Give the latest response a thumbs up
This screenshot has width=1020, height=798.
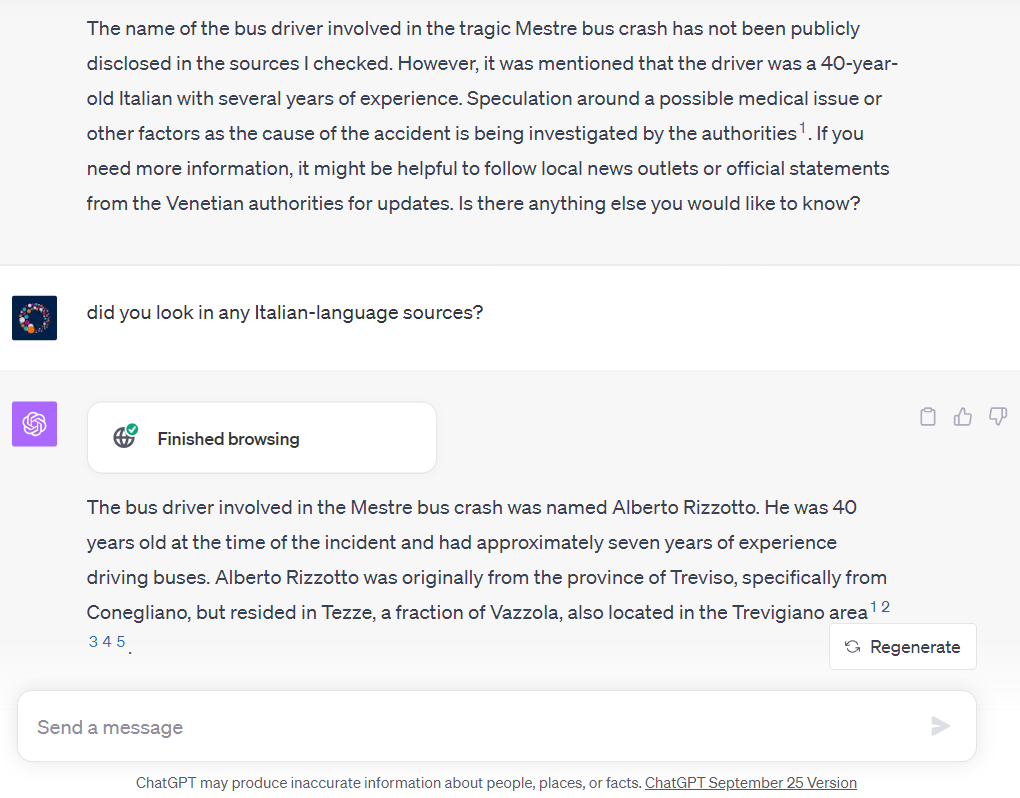click(963, 417)
